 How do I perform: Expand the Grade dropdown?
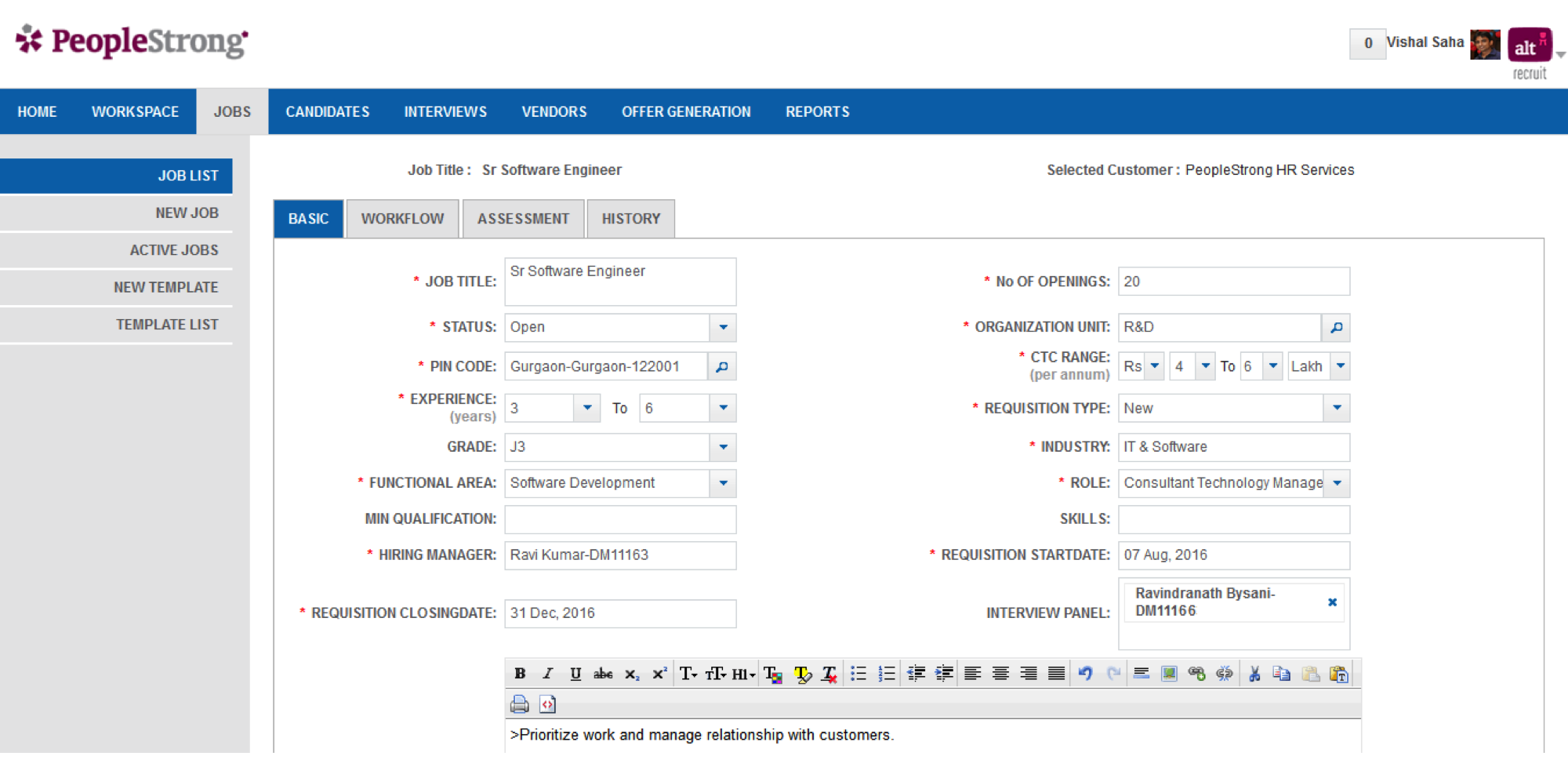point(723,447)
